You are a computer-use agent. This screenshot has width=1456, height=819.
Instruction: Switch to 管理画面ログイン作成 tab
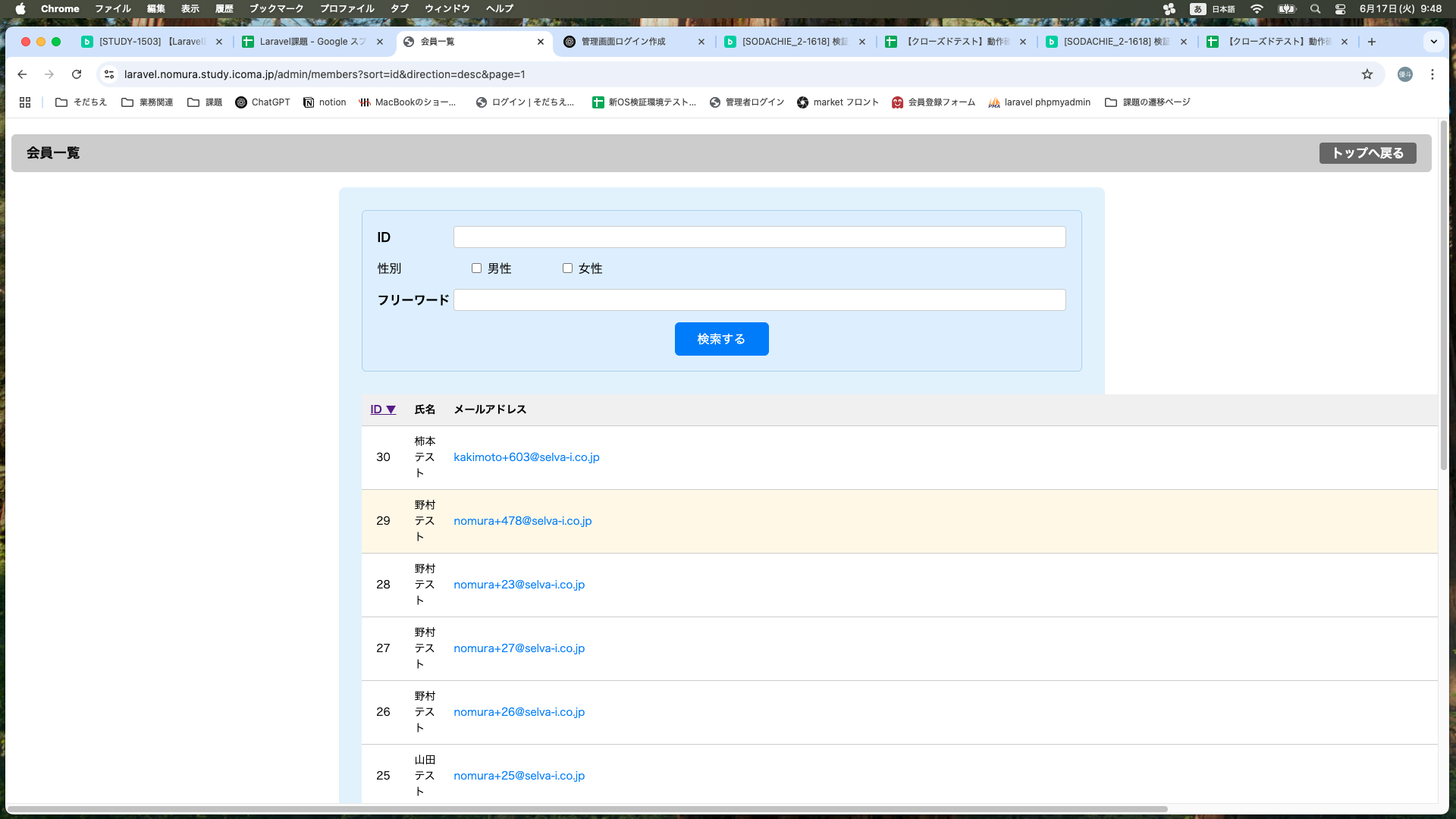pyautogui.click(x=623, y=42)
